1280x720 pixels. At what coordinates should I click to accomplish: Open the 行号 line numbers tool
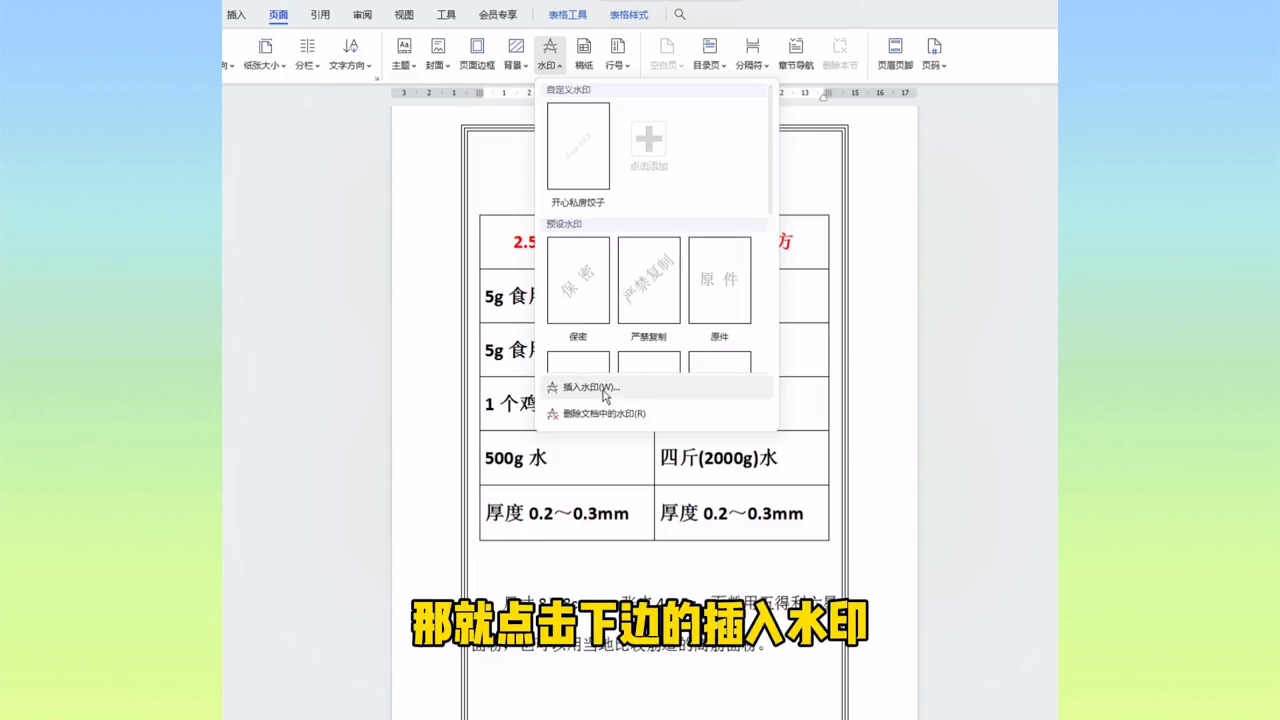click(618, 55)
